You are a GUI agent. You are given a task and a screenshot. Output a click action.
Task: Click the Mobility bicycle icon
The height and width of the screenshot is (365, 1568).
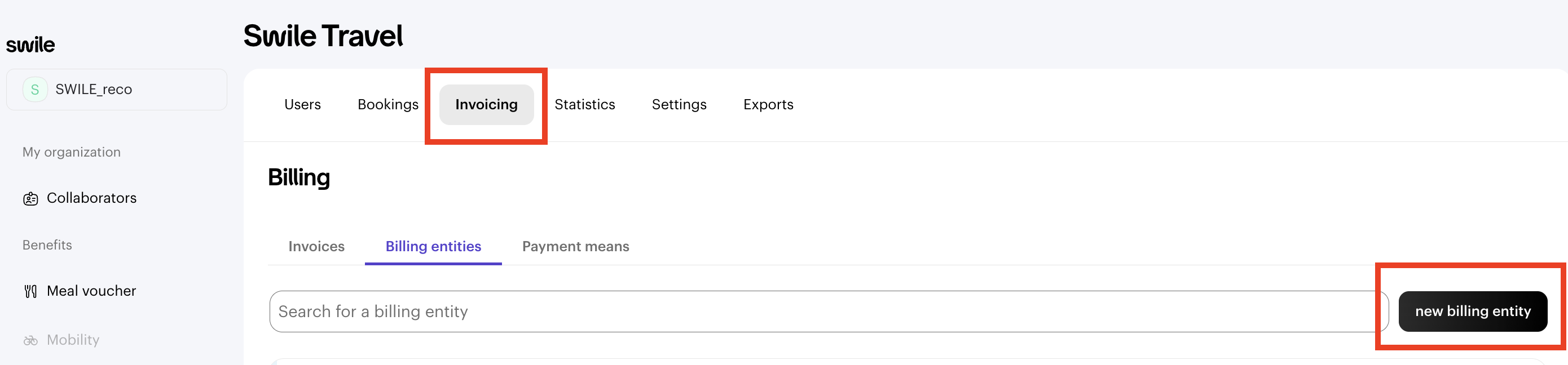pos(30,341)
